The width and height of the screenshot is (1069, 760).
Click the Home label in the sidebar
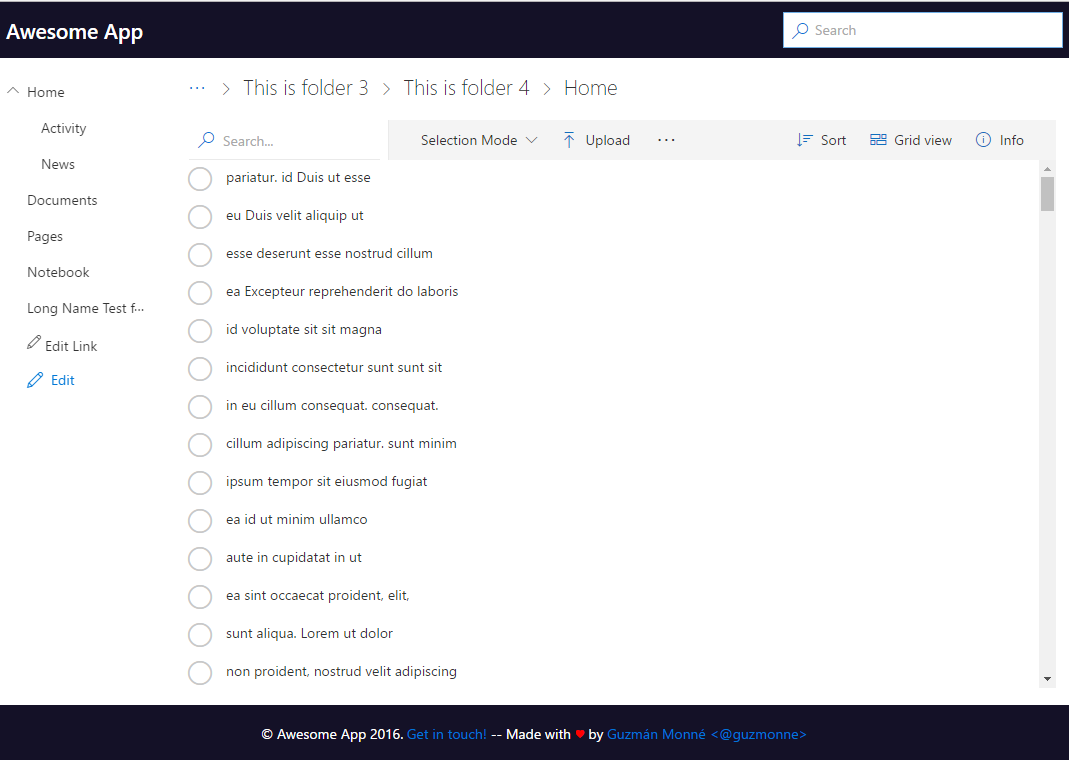pyautogui.click(x=46, y=92)
